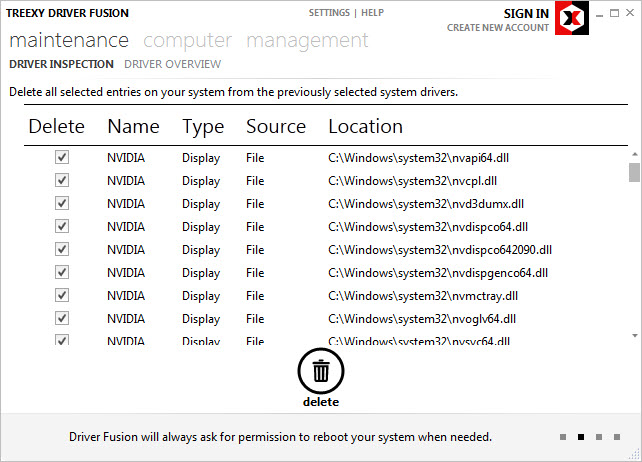This screenshot has height=462, width=642.
Task: Toggle the nvd3dumx.dll checkbox
Action: click(62, 203)
